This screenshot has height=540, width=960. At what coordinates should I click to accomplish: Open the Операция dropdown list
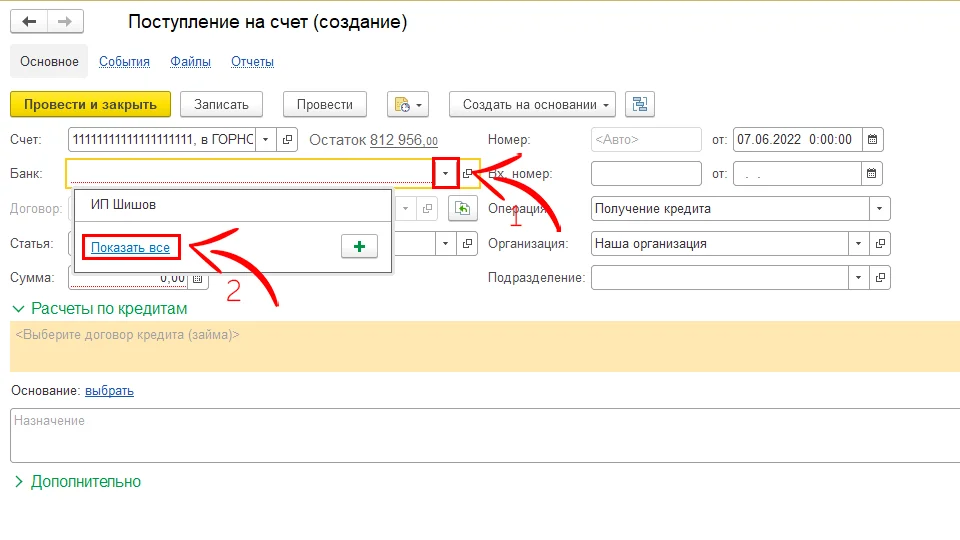pos(879,209)
